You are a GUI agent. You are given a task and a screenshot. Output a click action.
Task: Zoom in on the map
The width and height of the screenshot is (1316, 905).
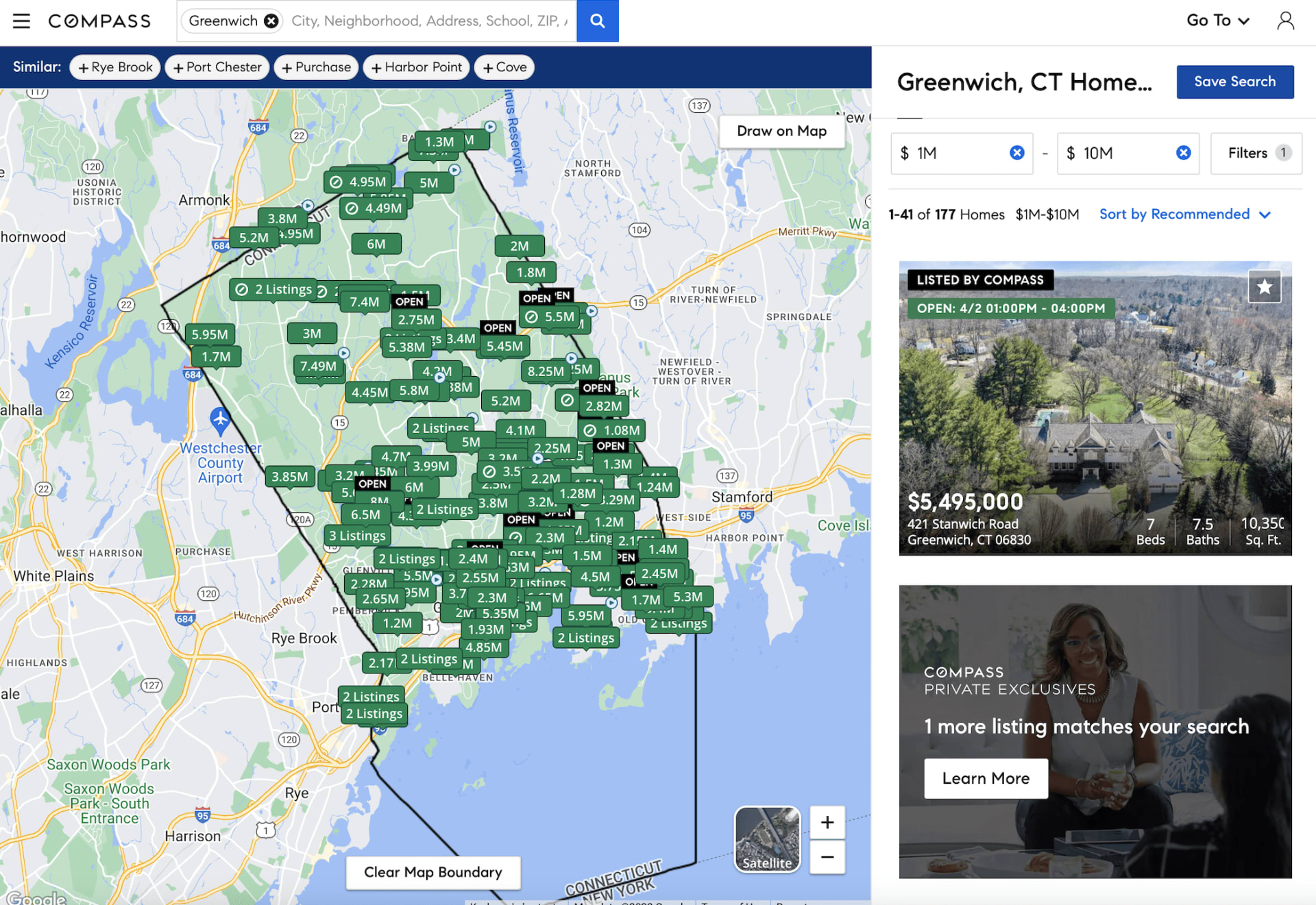coord(827,822)
